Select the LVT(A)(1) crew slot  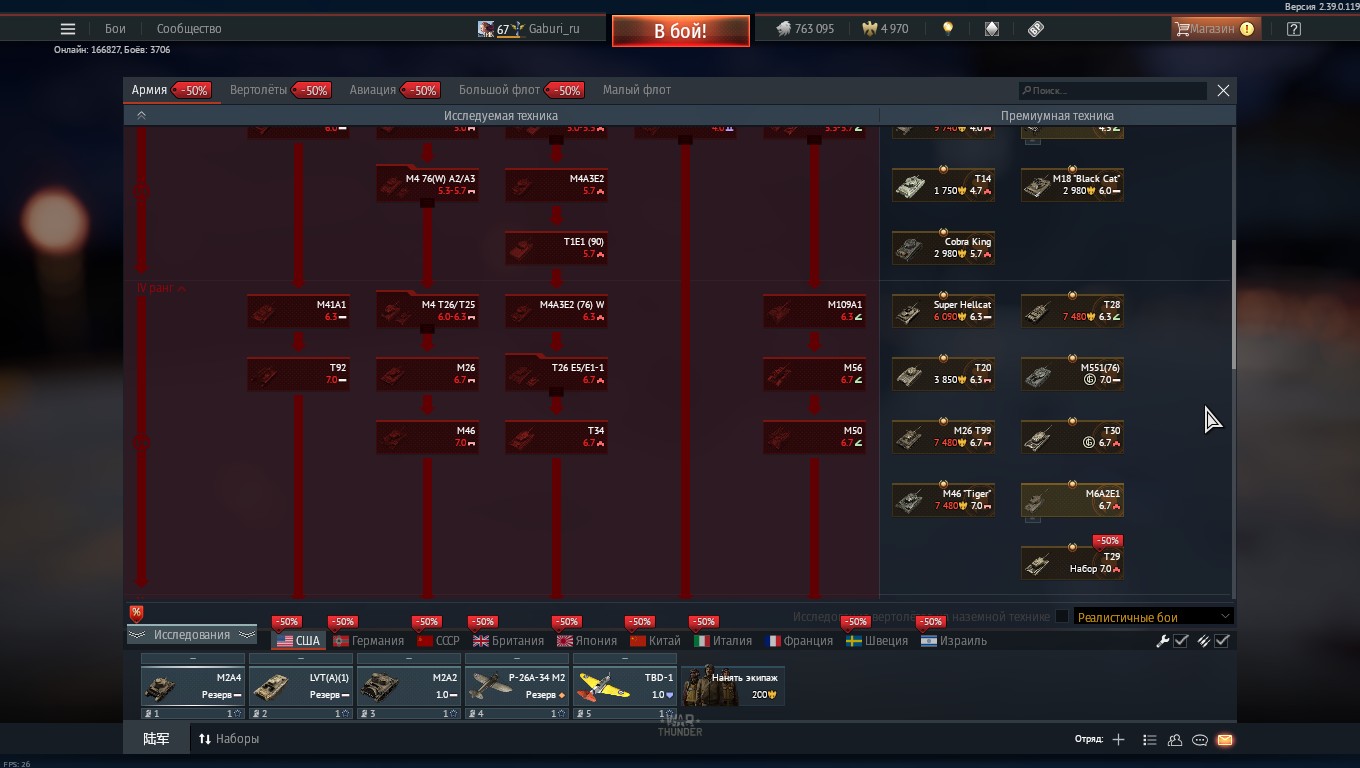301,686
